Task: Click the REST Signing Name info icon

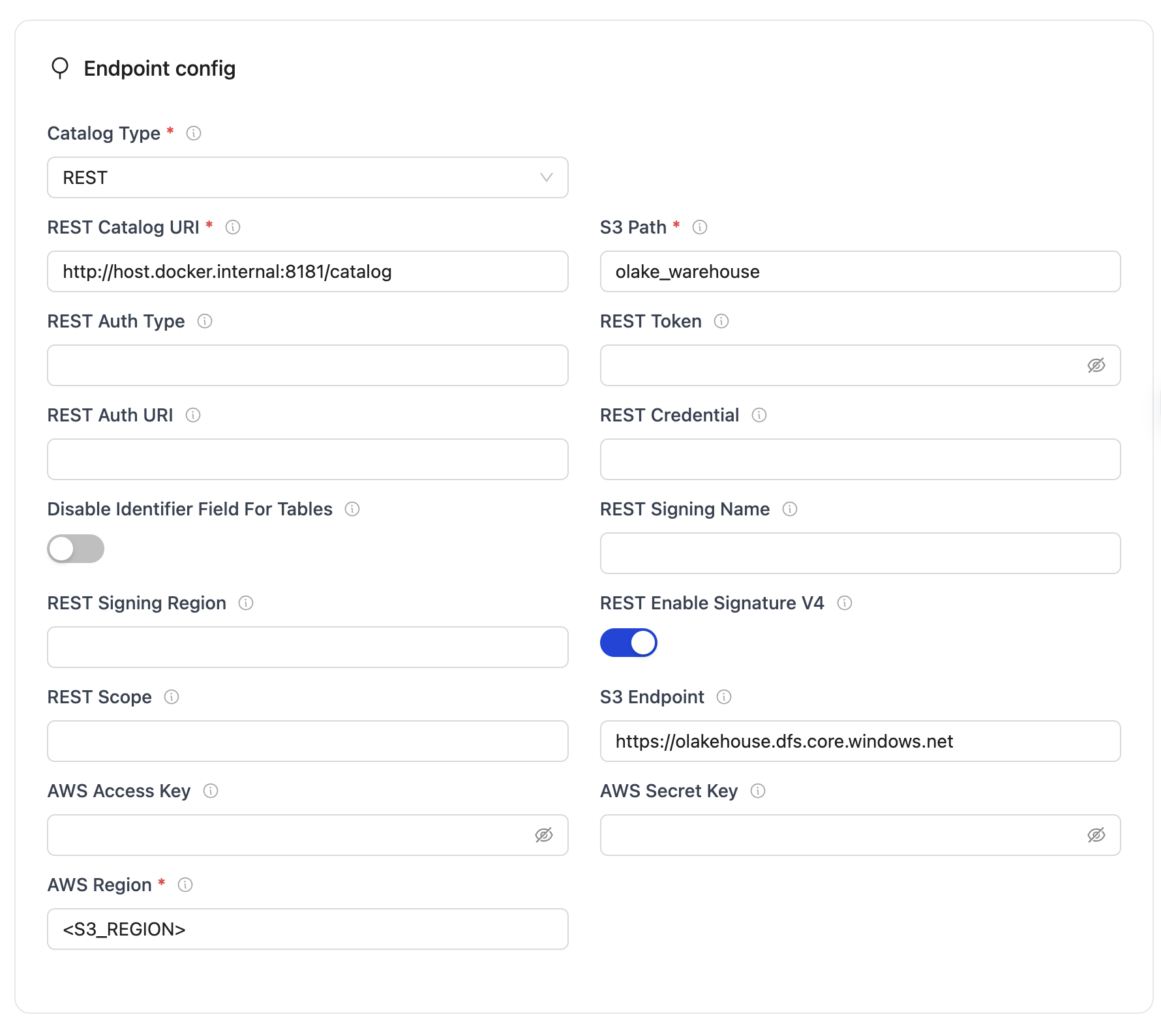Action: coord(790,509)
